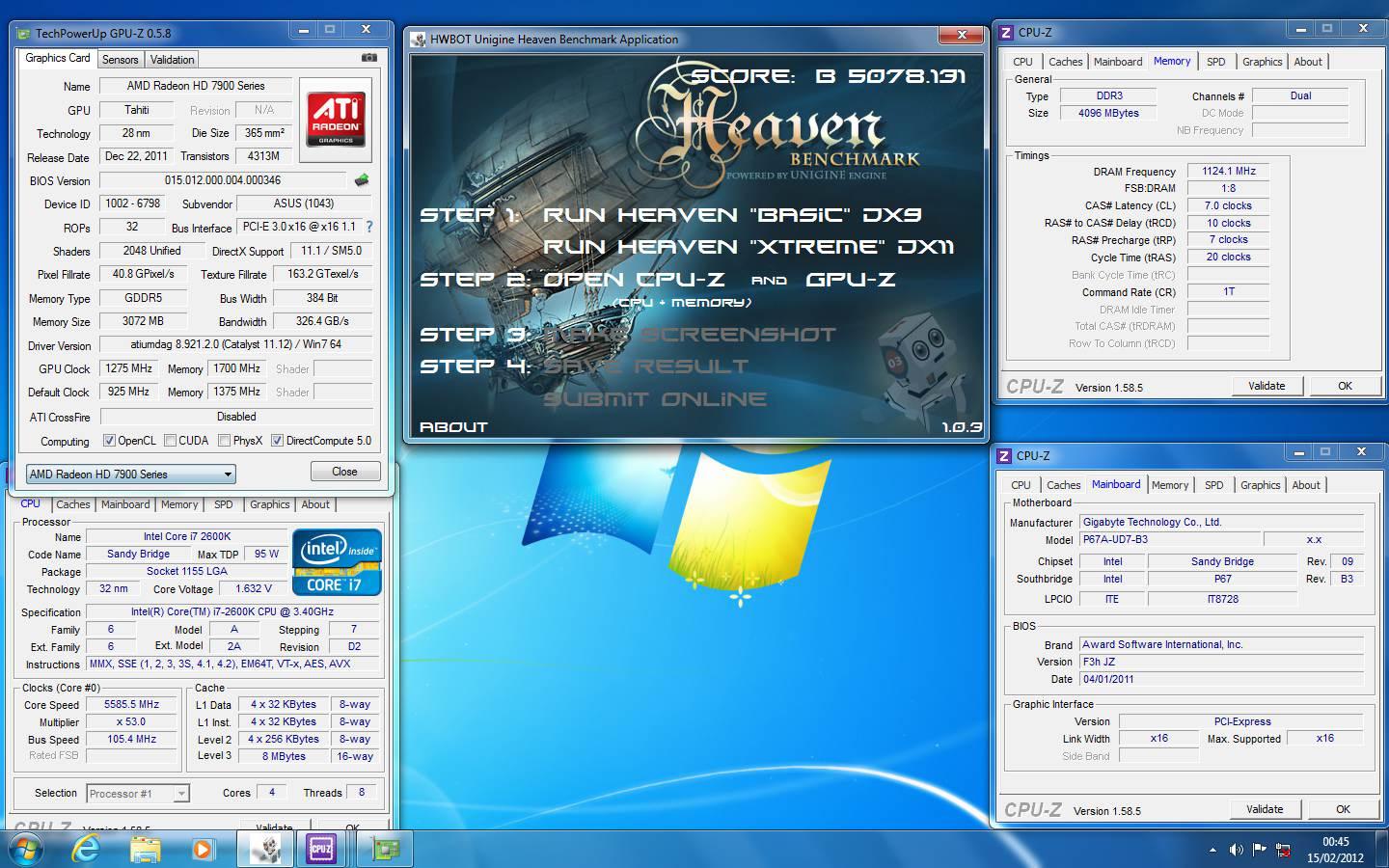Open Caches tab in CPU-Z Memory window
The height and width of the screenshot is (868, 1389).
point(1066,62)
